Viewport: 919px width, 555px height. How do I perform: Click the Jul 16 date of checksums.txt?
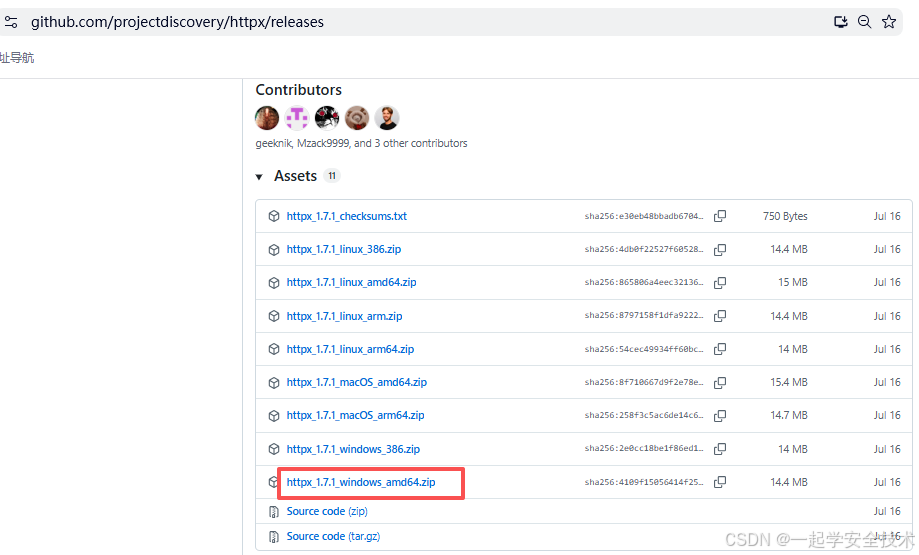(887, 216)
